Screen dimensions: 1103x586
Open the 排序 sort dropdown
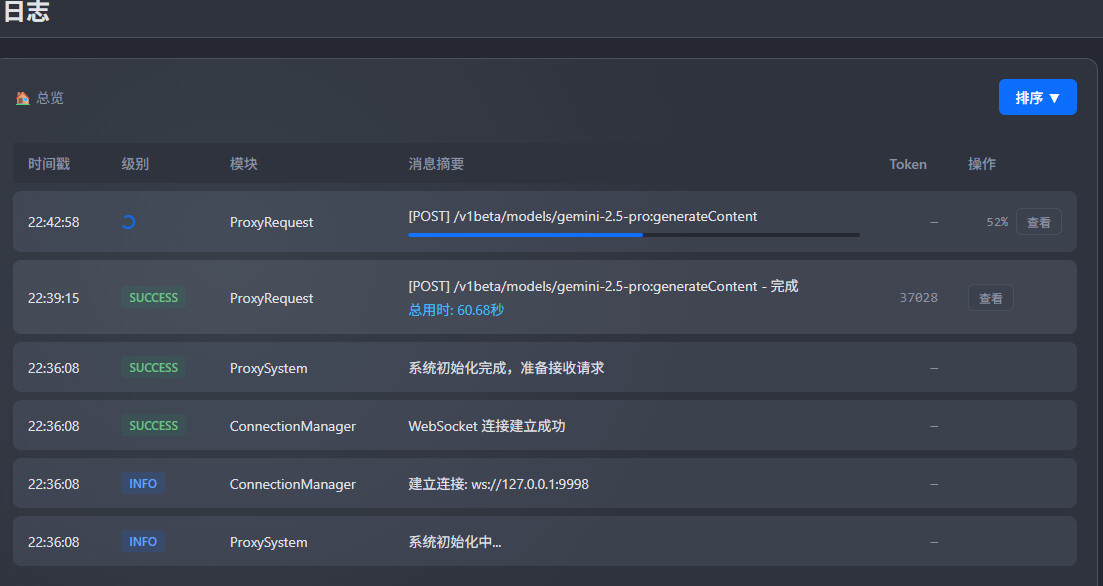(x=1037, y=97)
